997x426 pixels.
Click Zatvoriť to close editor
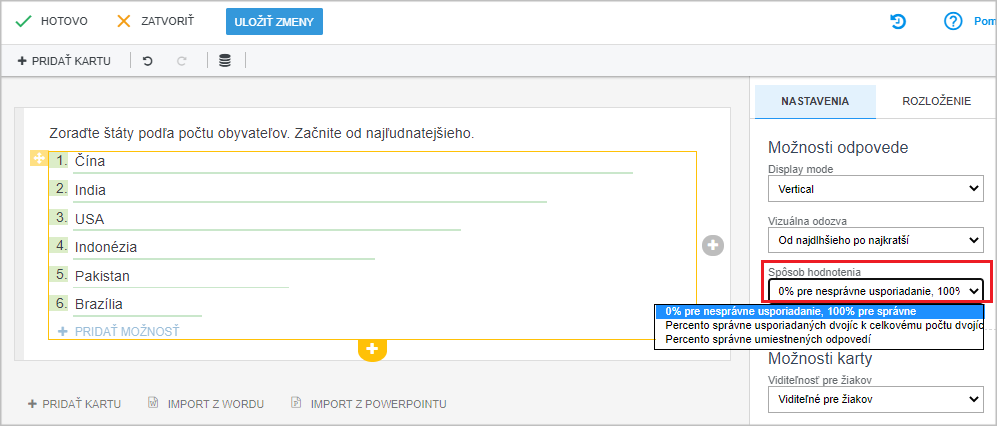155,21
